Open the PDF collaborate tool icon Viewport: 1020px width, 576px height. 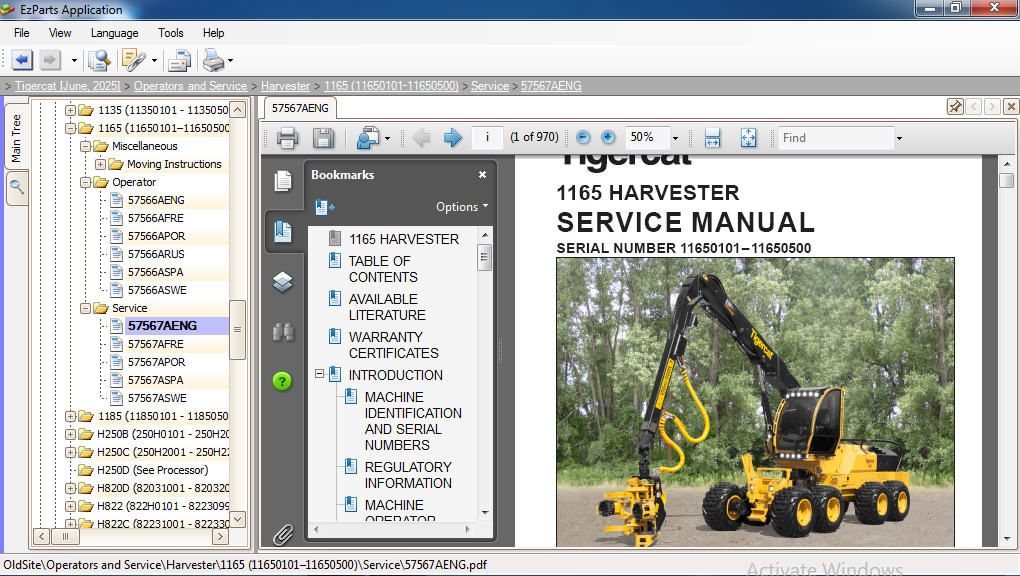click(x=368, y=137)
